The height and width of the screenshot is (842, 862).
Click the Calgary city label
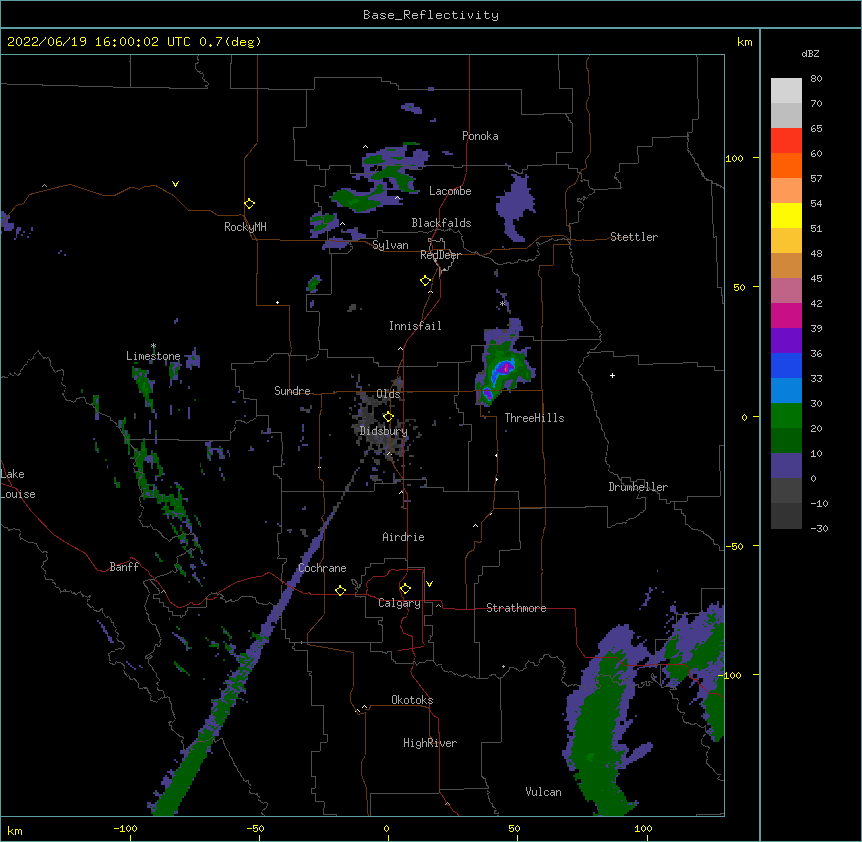click(x=399, y=603)
